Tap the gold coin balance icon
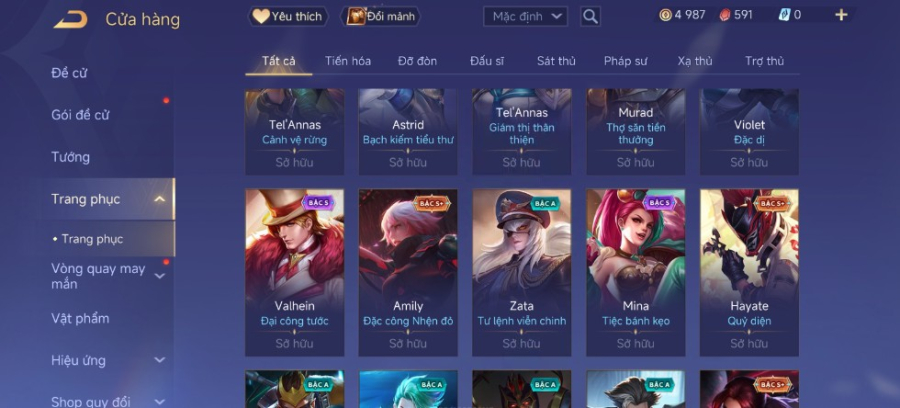The height and width of the screenshot is (408, 900). pyautogui.click(x=665, y=15)
